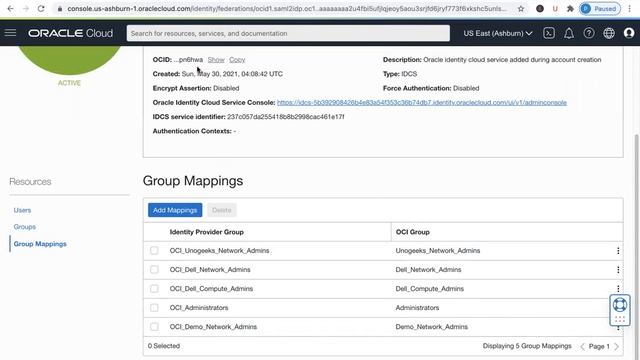Screen dimensions: 640x360
Task: Show the full OCID
Action: [216, 60]
